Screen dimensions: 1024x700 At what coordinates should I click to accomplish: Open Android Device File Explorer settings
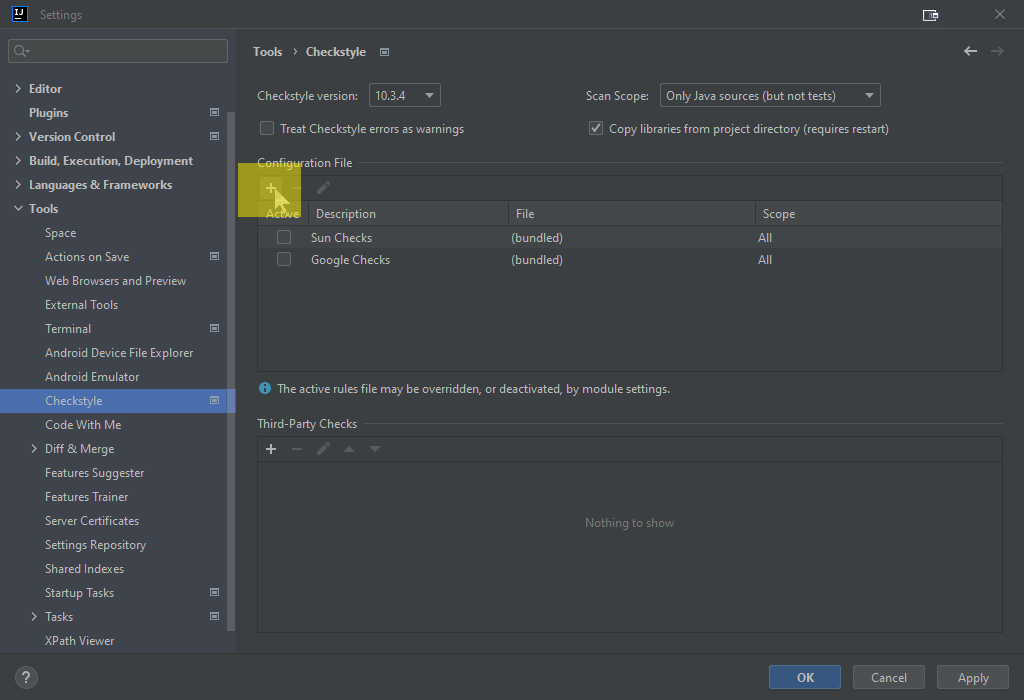(119, 353)
